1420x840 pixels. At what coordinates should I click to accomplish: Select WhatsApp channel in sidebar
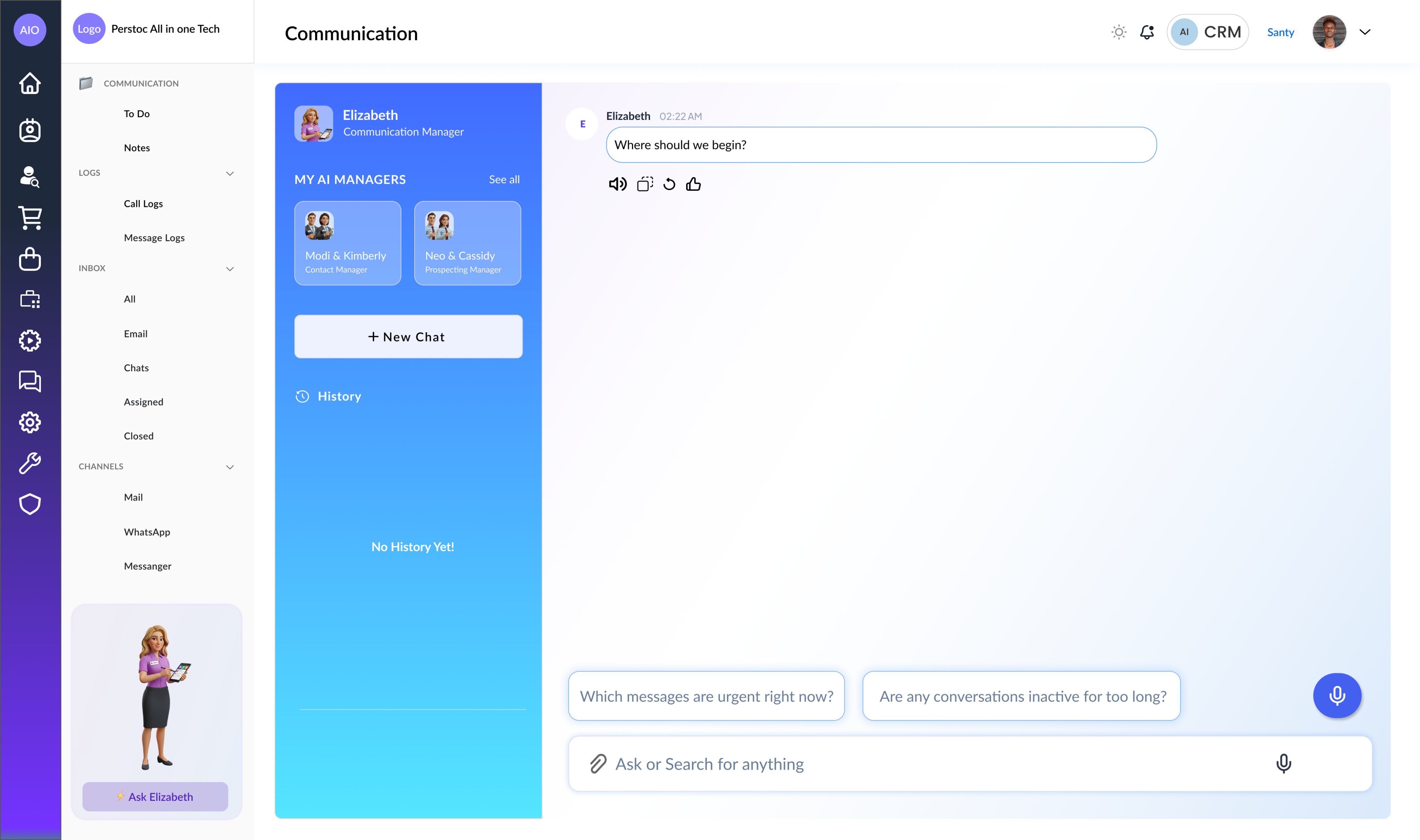point(147,532)
